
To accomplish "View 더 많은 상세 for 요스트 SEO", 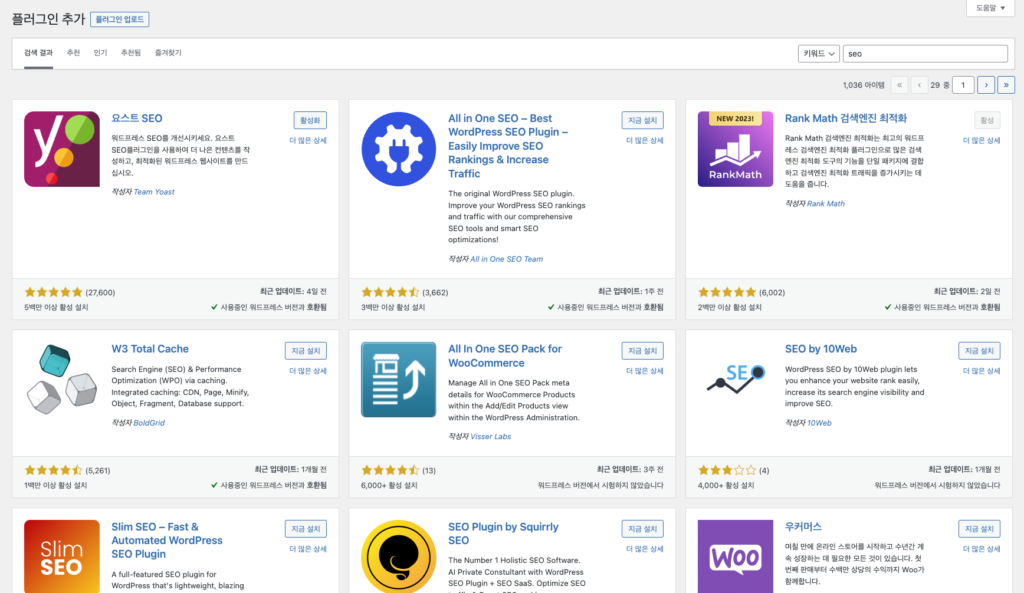I will 308,140.
